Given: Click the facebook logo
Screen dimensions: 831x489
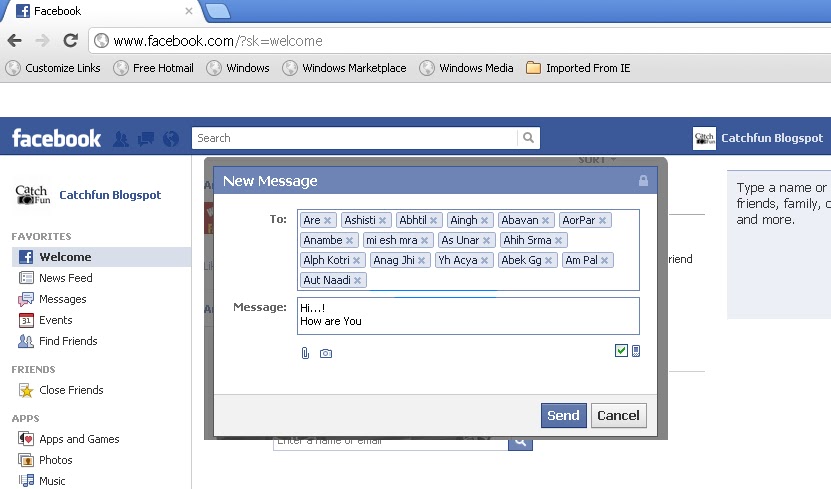Looking at the screenshot, I should point(56,138).
